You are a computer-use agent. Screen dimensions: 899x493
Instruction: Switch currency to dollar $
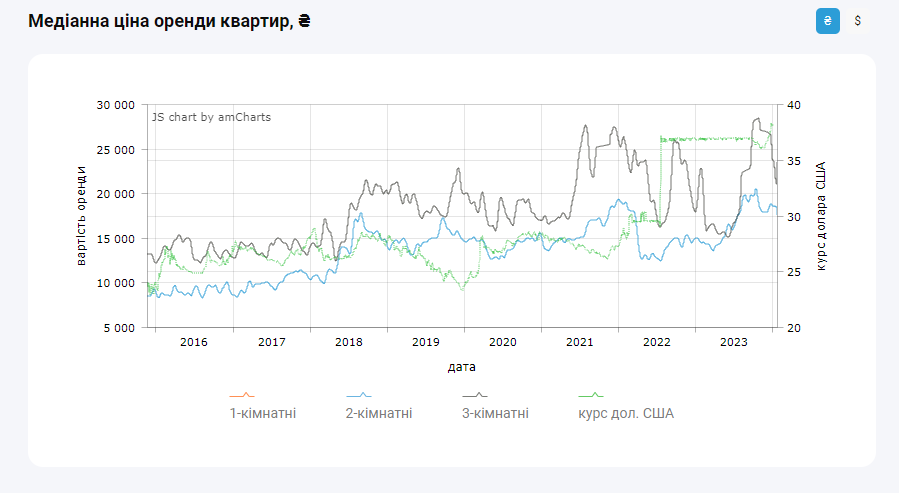857,21
